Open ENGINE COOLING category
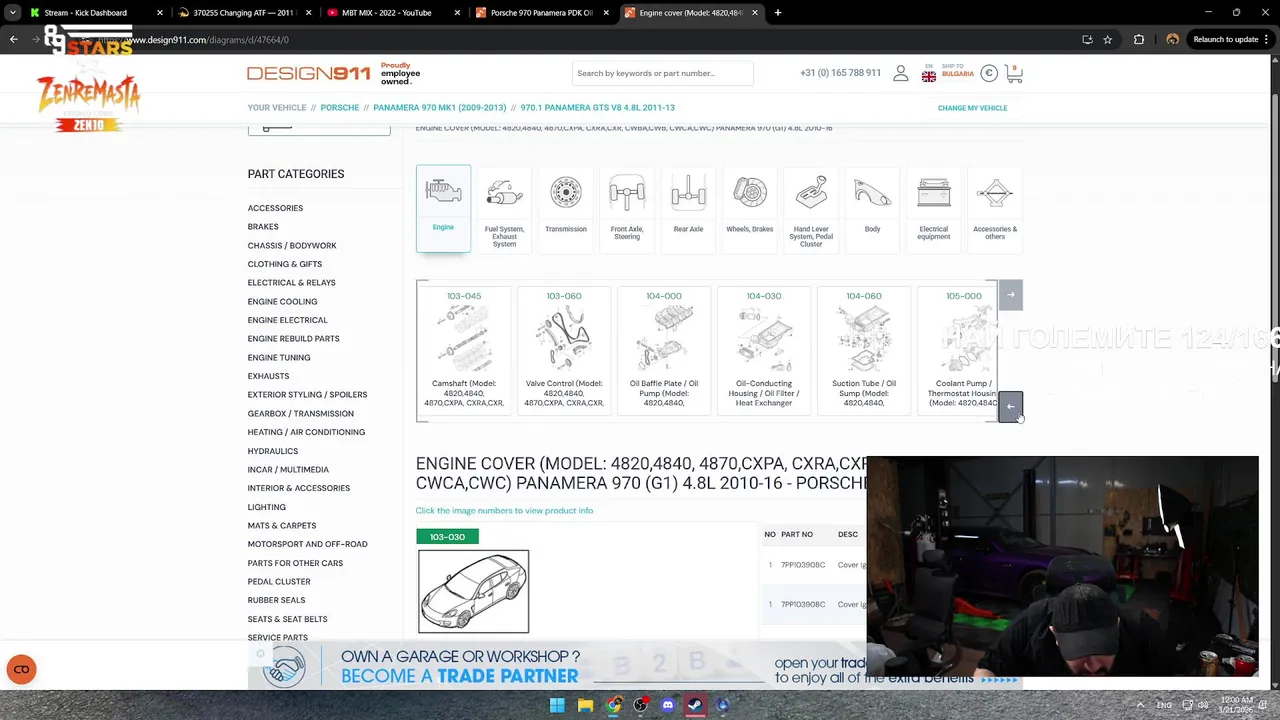Viewport: 1280px width, 720px height. click(282, 302)
